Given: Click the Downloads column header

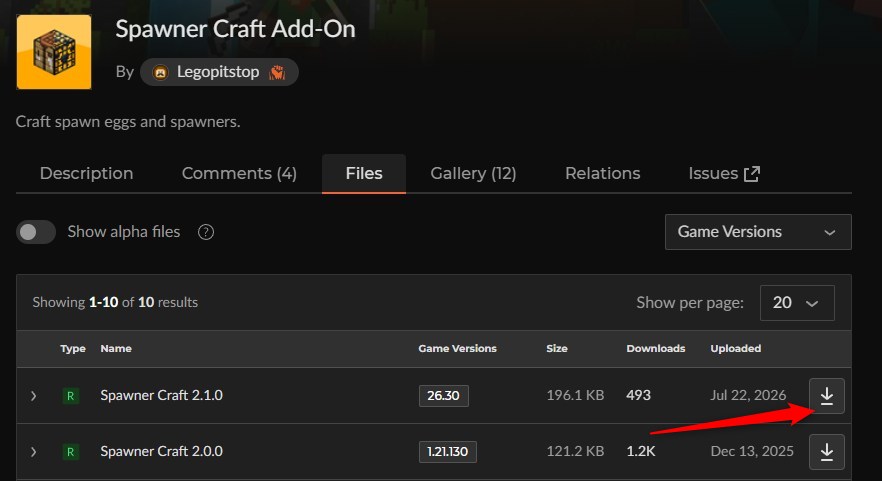Looking at the screenshot, I should [x=656, y=349].
